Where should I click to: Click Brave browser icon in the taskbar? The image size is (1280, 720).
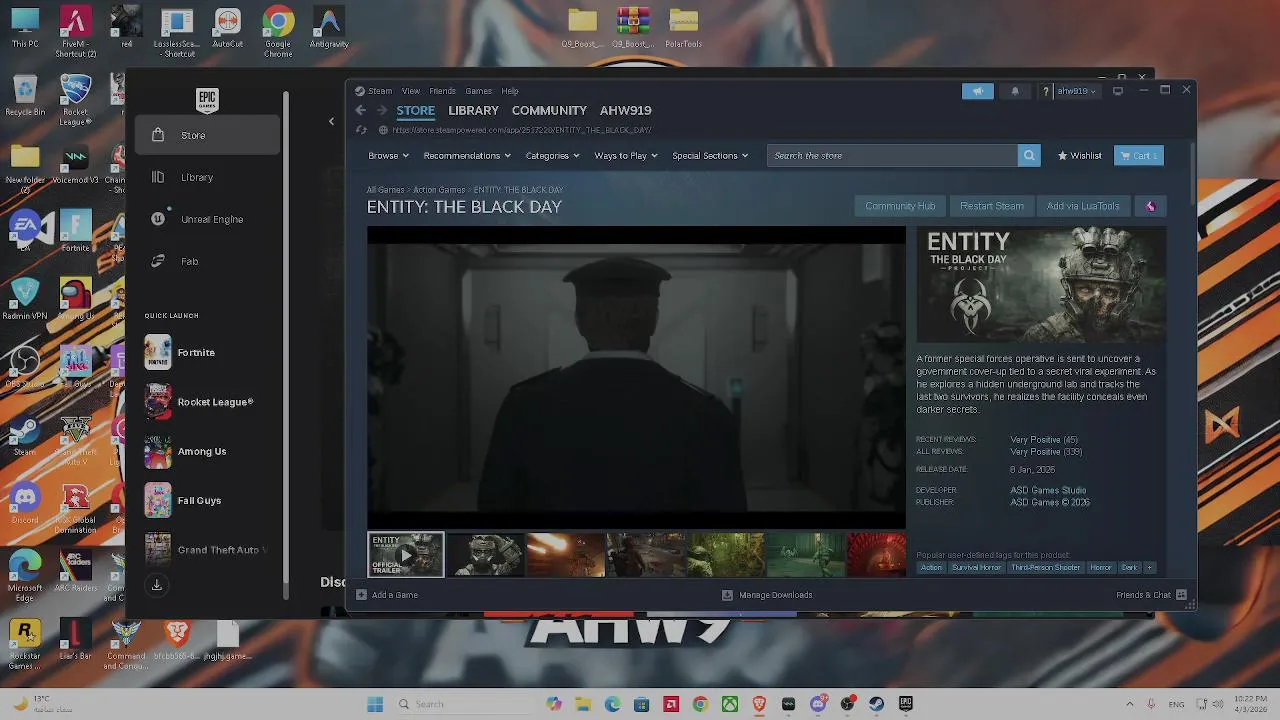759,704
